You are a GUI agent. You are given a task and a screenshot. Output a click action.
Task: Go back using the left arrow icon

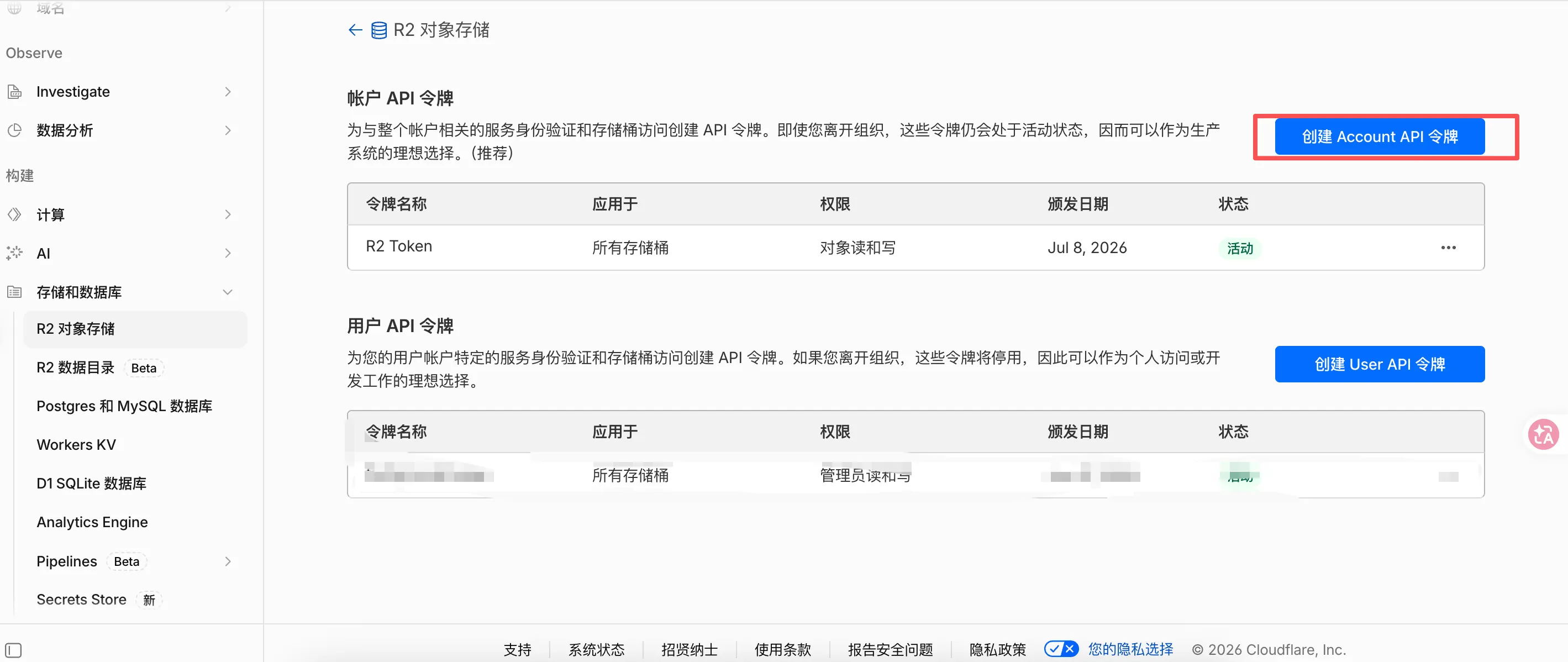pyautogui.click(x=355, y=30)
